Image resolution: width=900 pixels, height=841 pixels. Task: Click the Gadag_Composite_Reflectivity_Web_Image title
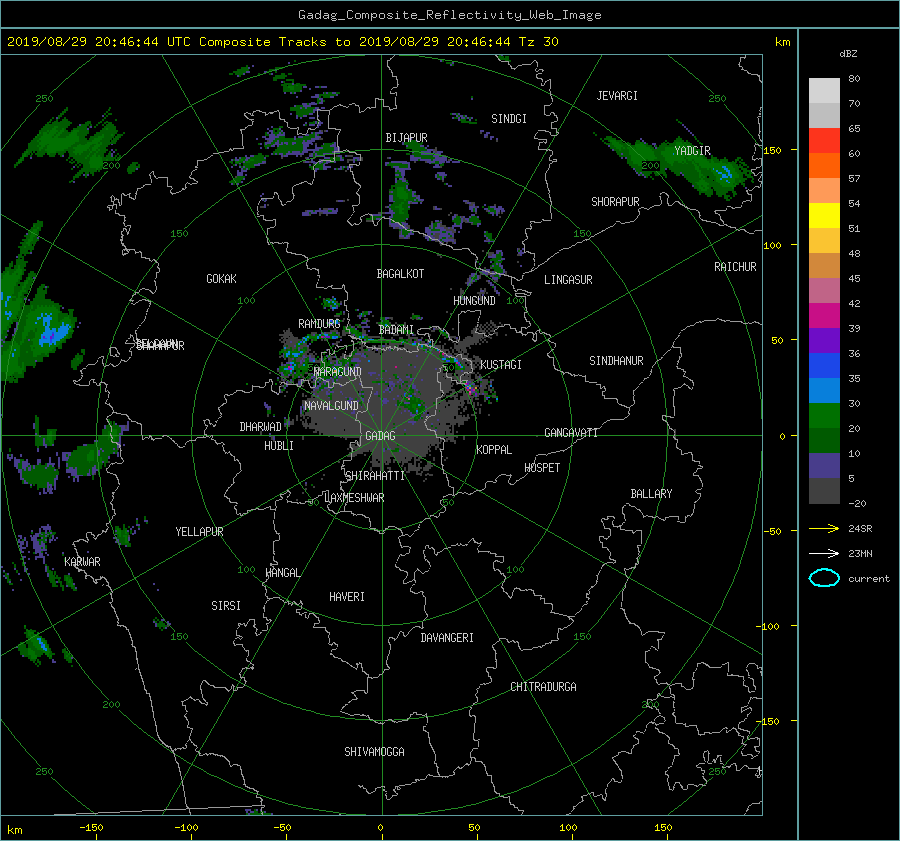(x=449, y=15)
